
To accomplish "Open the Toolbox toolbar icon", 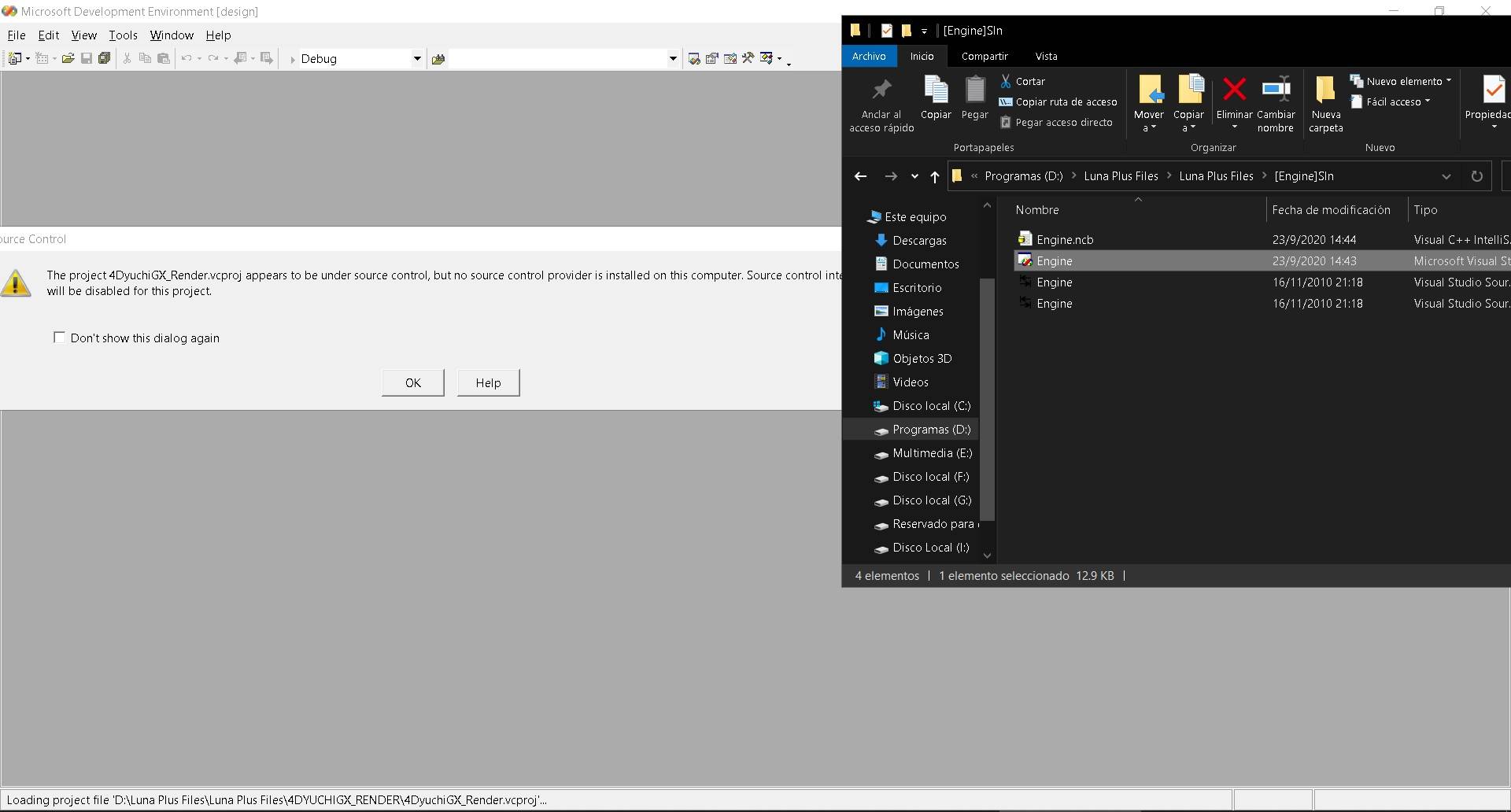I will pos(730,58).
